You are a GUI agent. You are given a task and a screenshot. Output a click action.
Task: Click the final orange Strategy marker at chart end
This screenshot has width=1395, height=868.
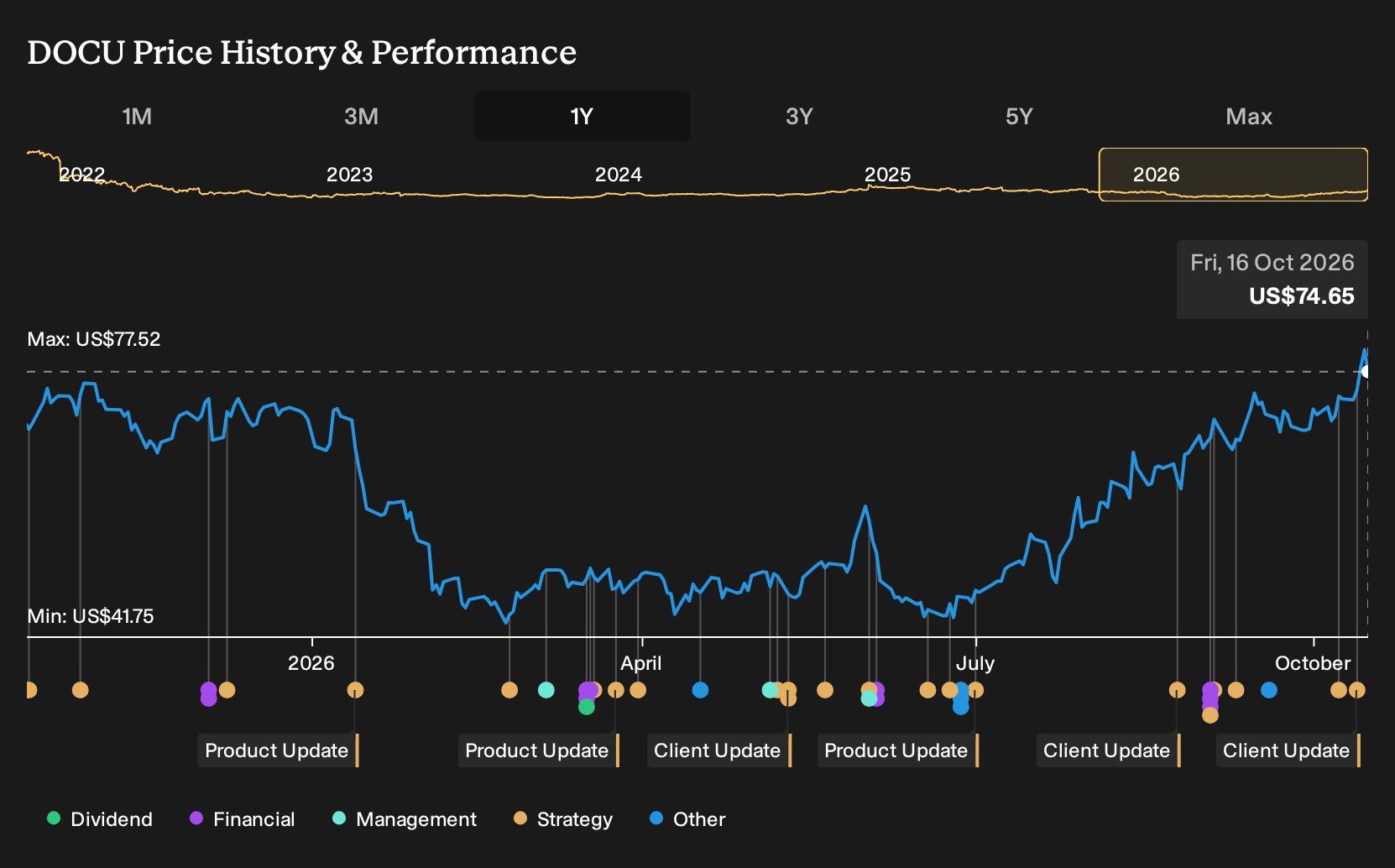tap(1357, 690)
